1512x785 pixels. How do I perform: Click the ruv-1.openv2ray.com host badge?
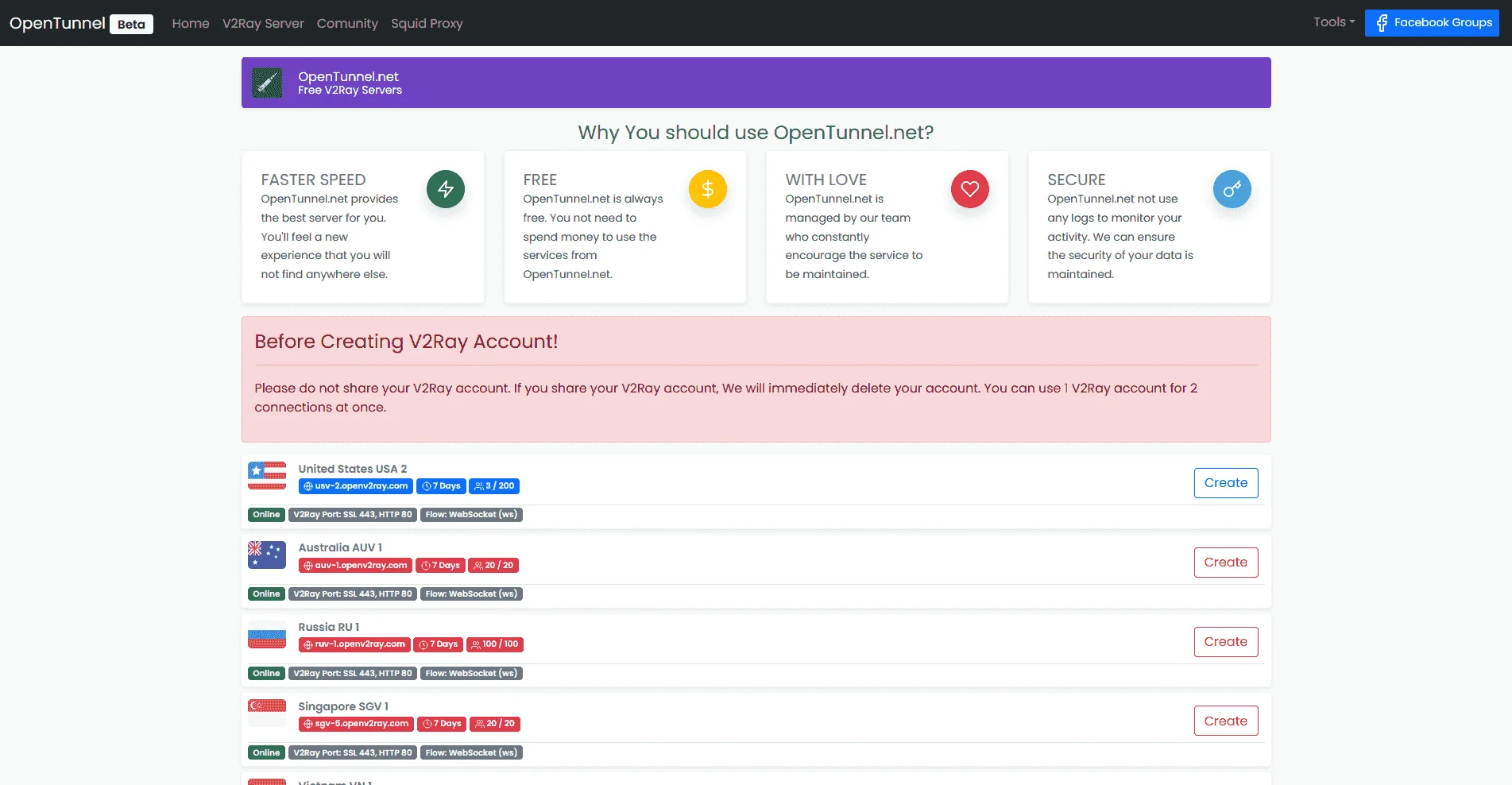click(354, 644)
